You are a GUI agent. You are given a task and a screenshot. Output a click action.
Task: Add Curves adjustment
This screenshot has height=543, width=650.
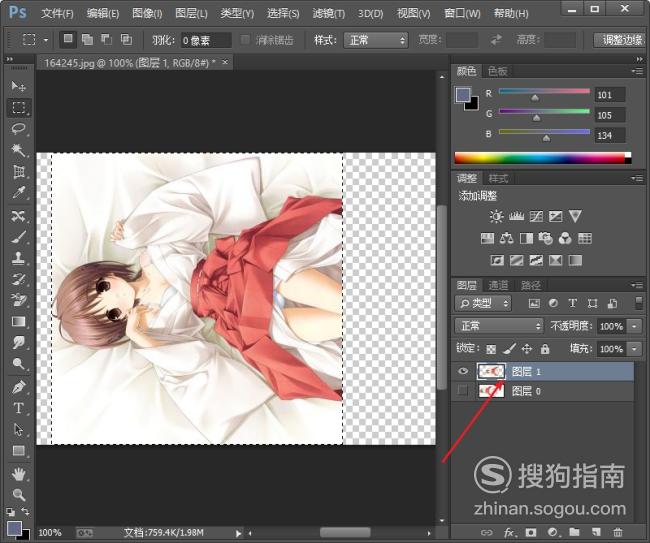point(536,216)
